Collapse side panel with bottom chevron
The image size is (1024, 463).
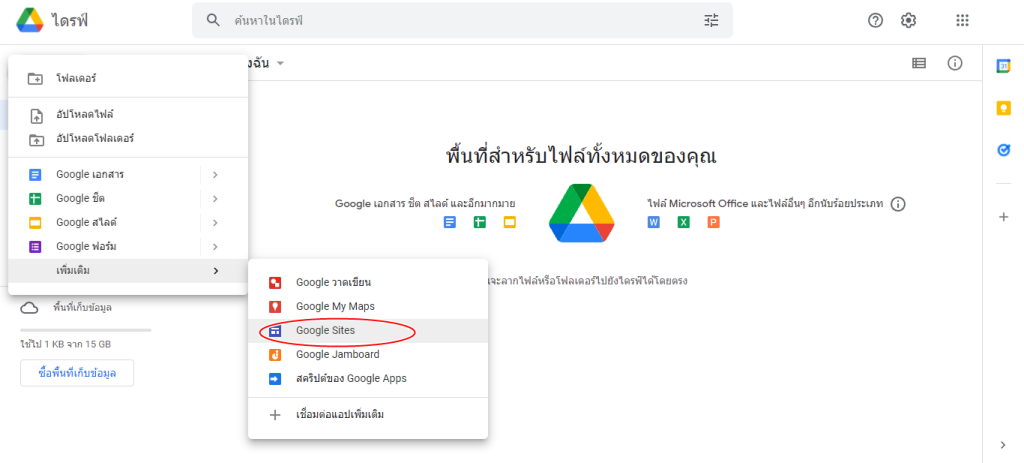coord(1003,444)
